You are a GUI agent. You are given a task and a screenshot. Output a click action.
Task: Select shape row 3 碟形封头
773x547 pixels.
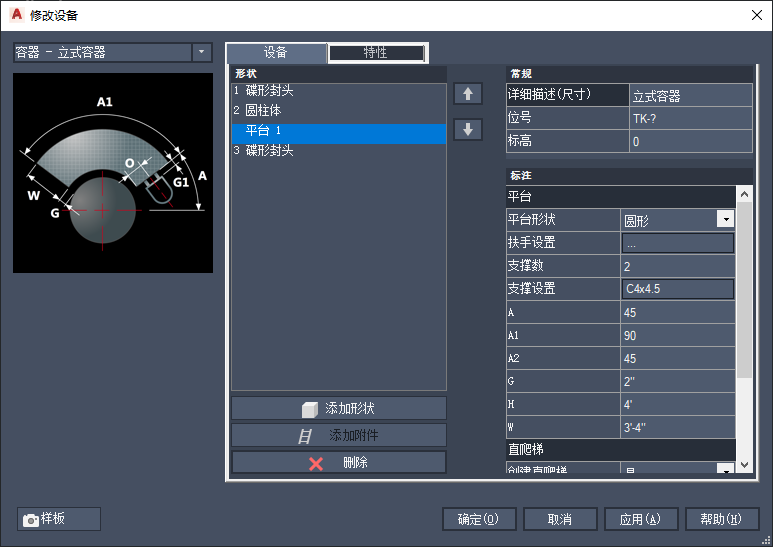[x=339, y=151]
